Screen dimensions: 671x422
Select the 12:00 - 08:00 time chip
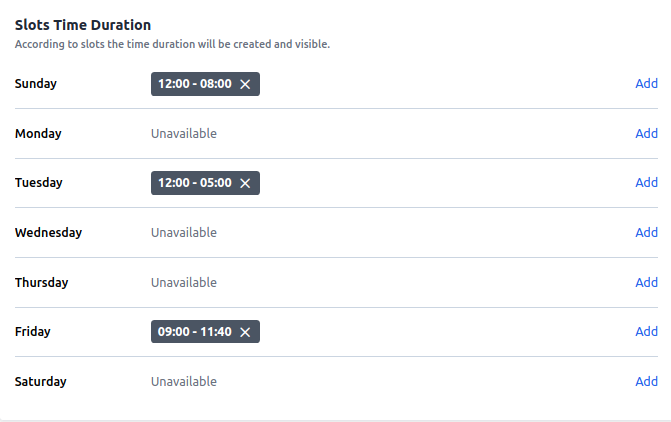coord(195,85)
